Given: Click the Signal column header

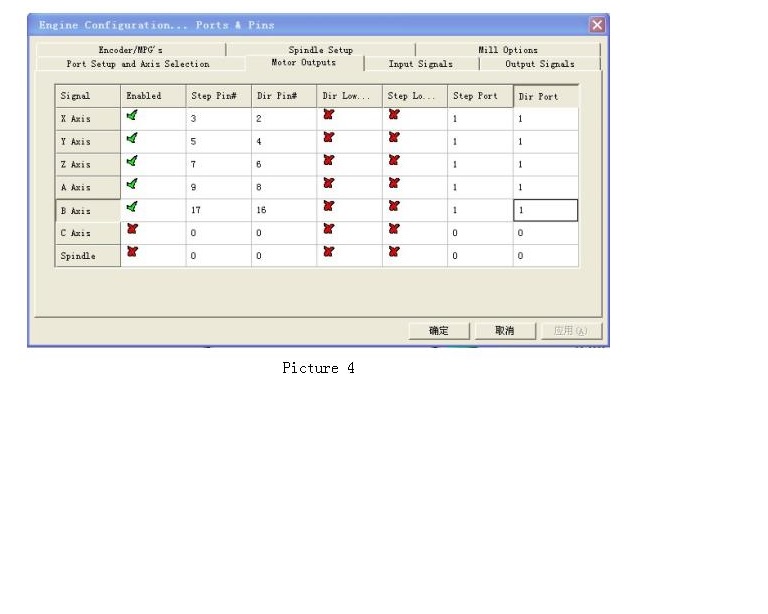Looking at the screenshot, I should (88, 96).
